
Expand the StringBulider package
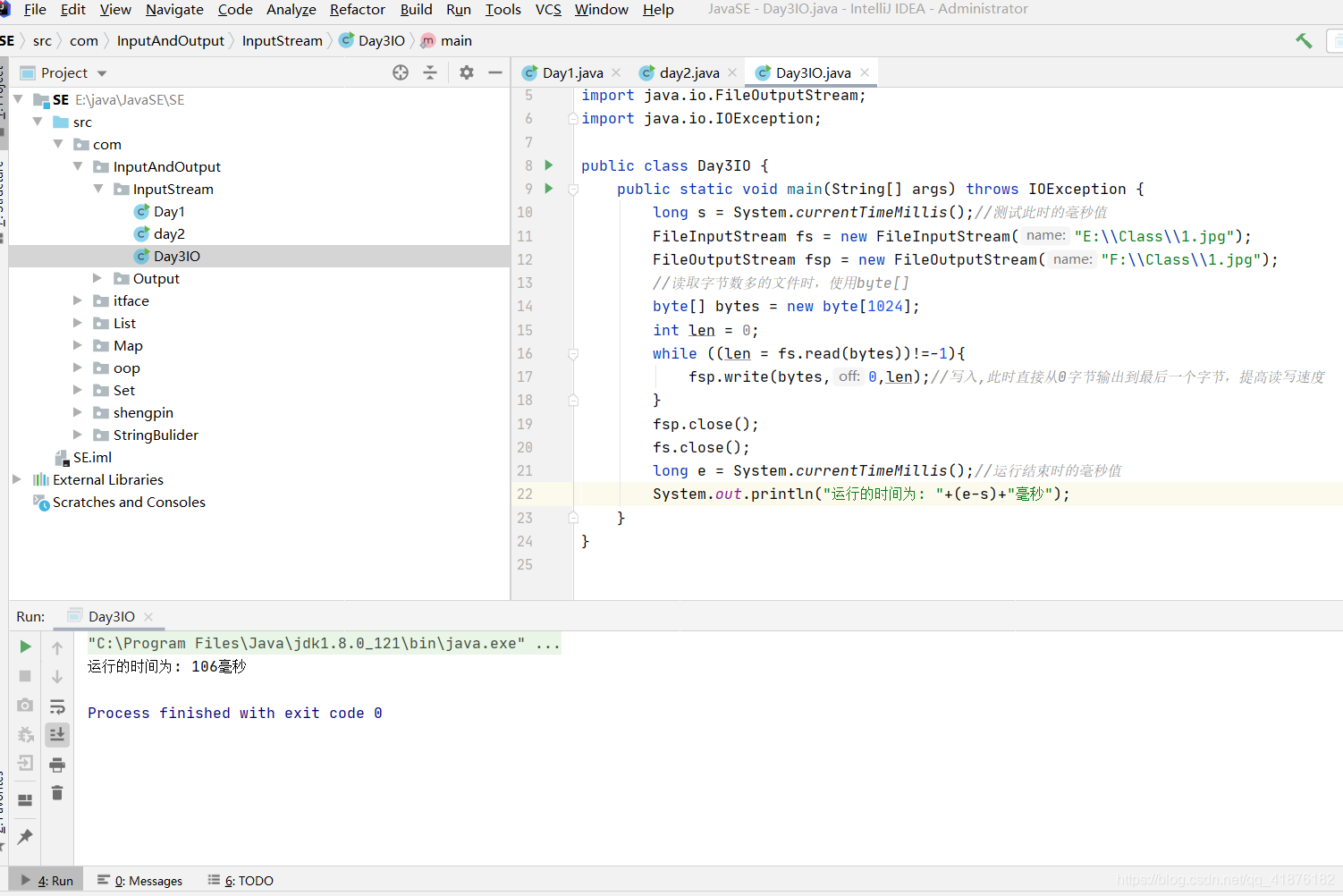(x=78, y=435)
